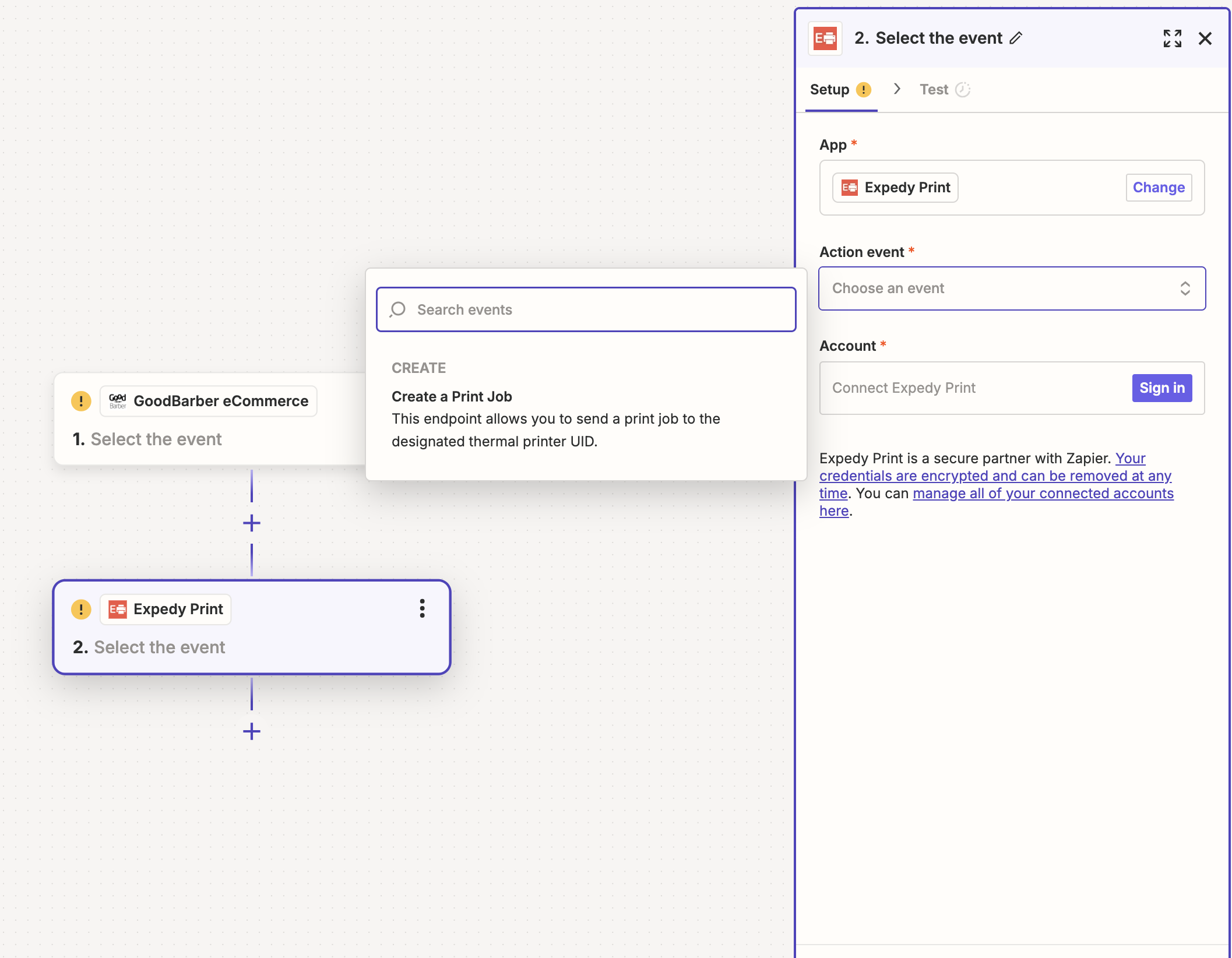
Task: Add a step between steps 1 and 2
Action: click(x=252, y=523)
